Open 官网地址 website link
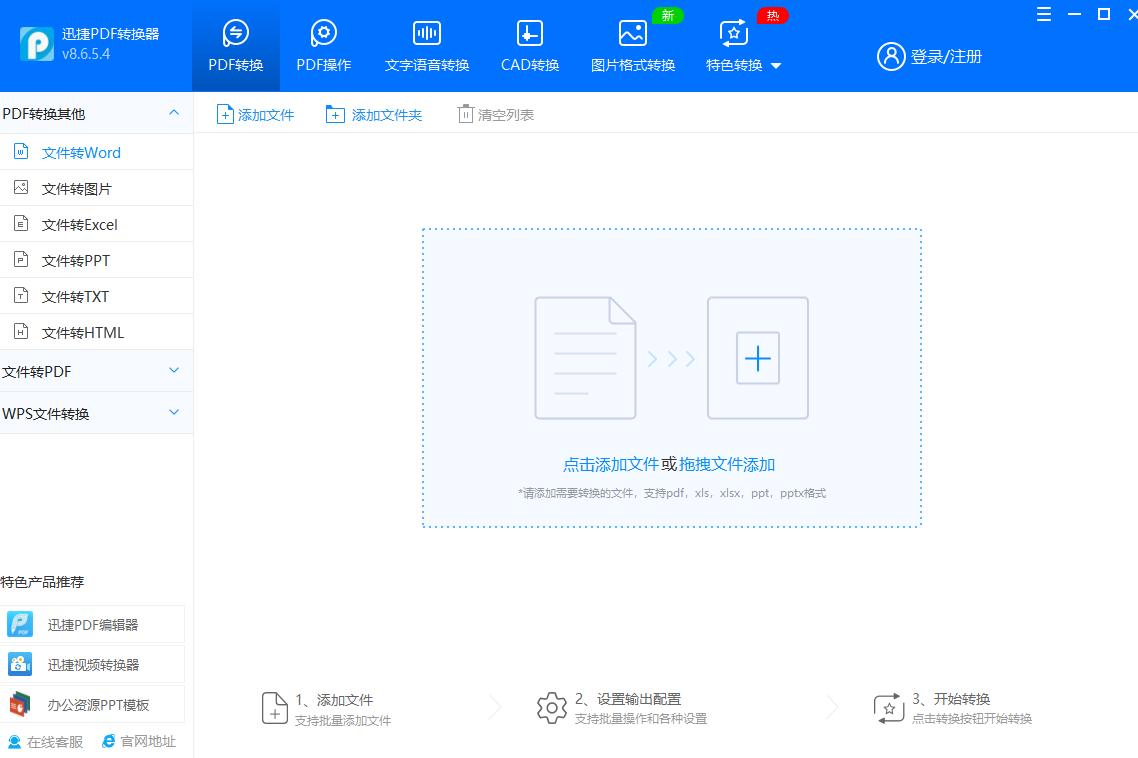This screenshot has width=1138, height=758. 139,741
